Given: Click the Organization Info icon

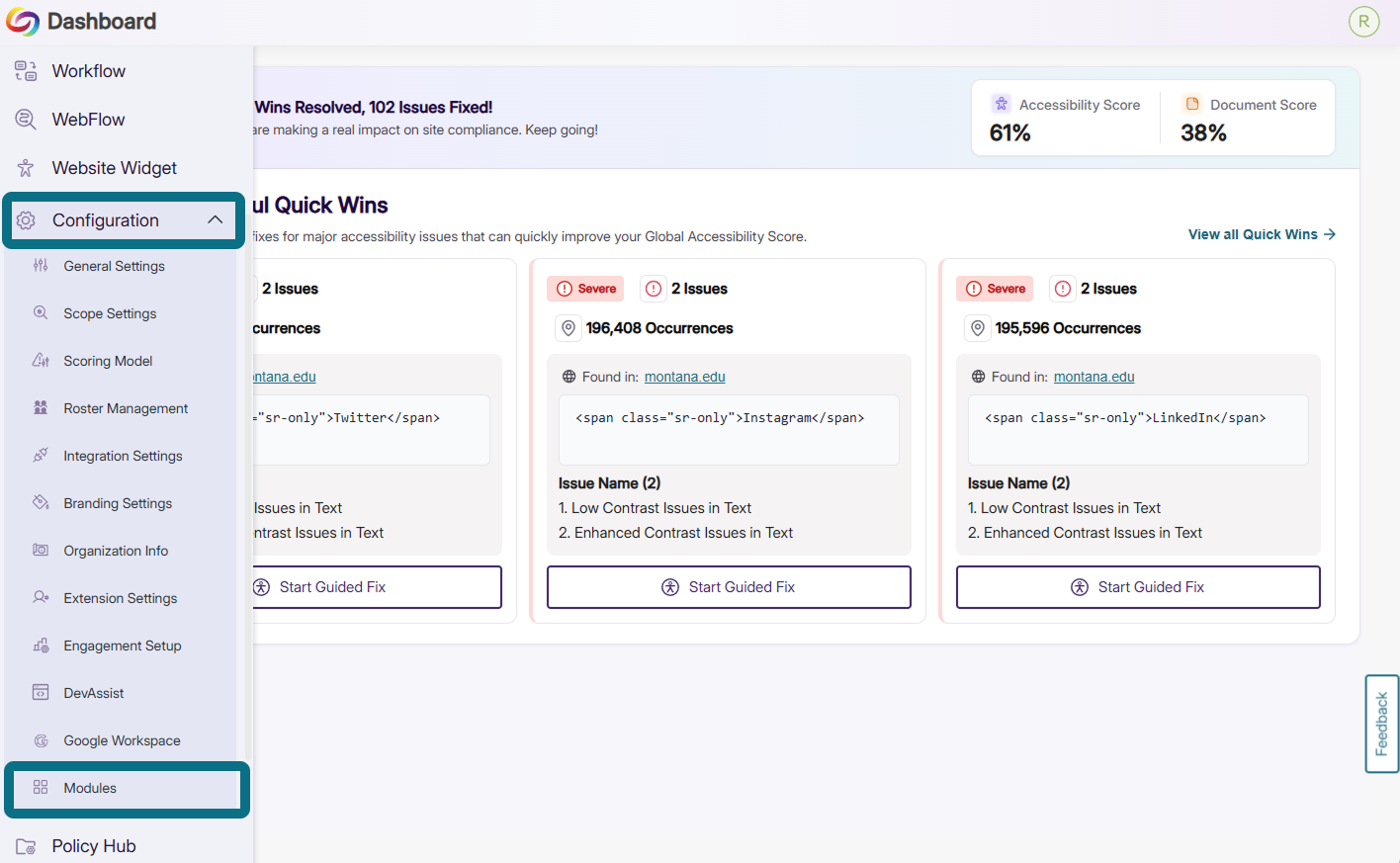Looking at the screenshot, I should pos(41,550).
